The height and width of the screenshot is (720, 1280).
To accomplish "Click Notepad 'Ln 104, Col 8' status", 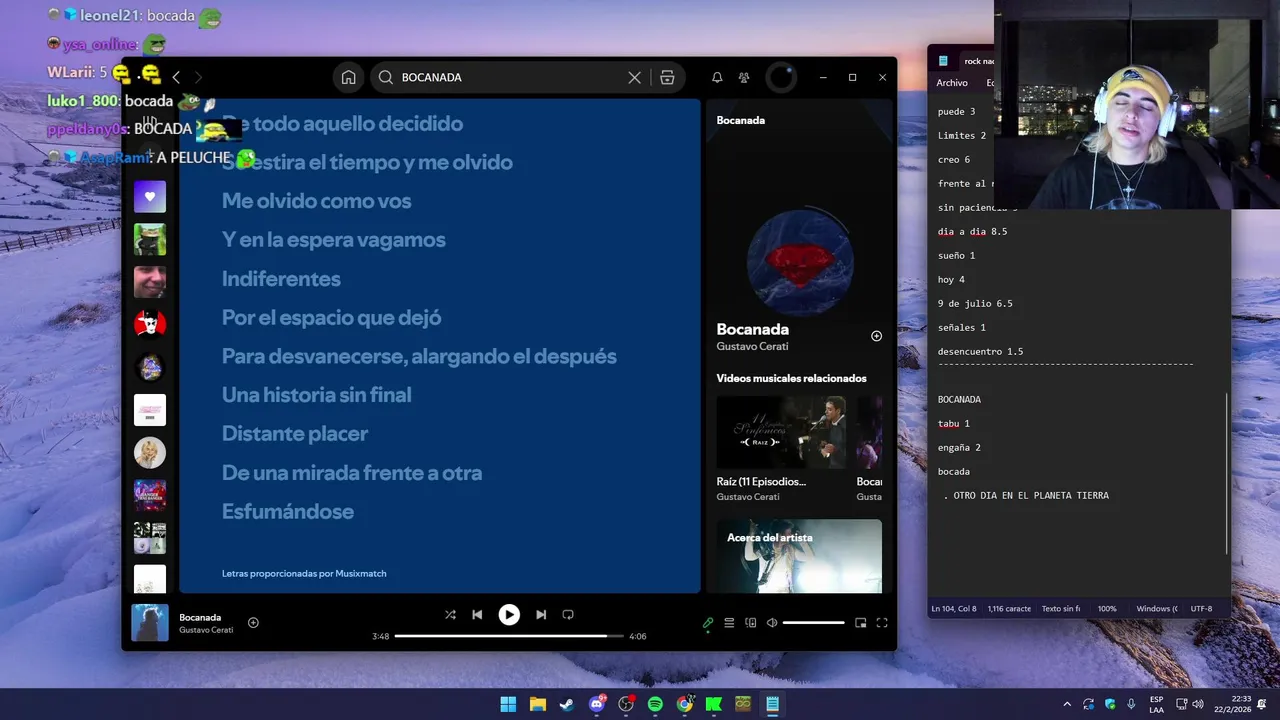I will pos(954,609).
